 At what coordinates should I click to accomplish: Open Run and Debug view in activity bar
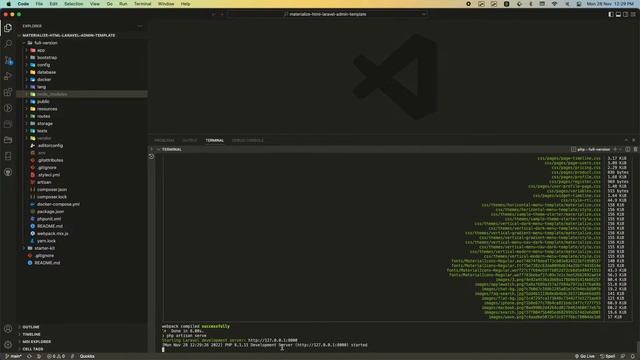tap(8, 76)
